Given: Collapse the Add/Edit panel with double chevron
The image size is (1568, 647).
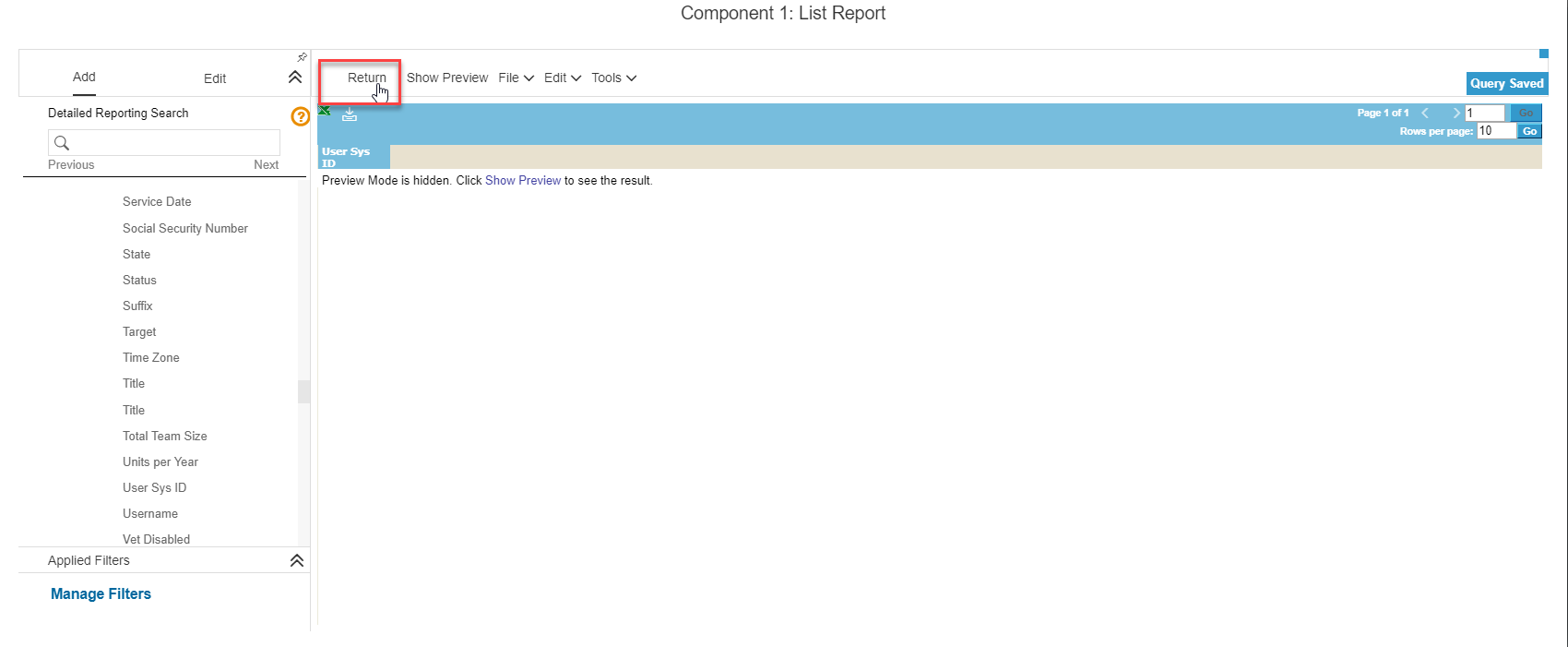Looking at the screenshot, I should 295,78.
